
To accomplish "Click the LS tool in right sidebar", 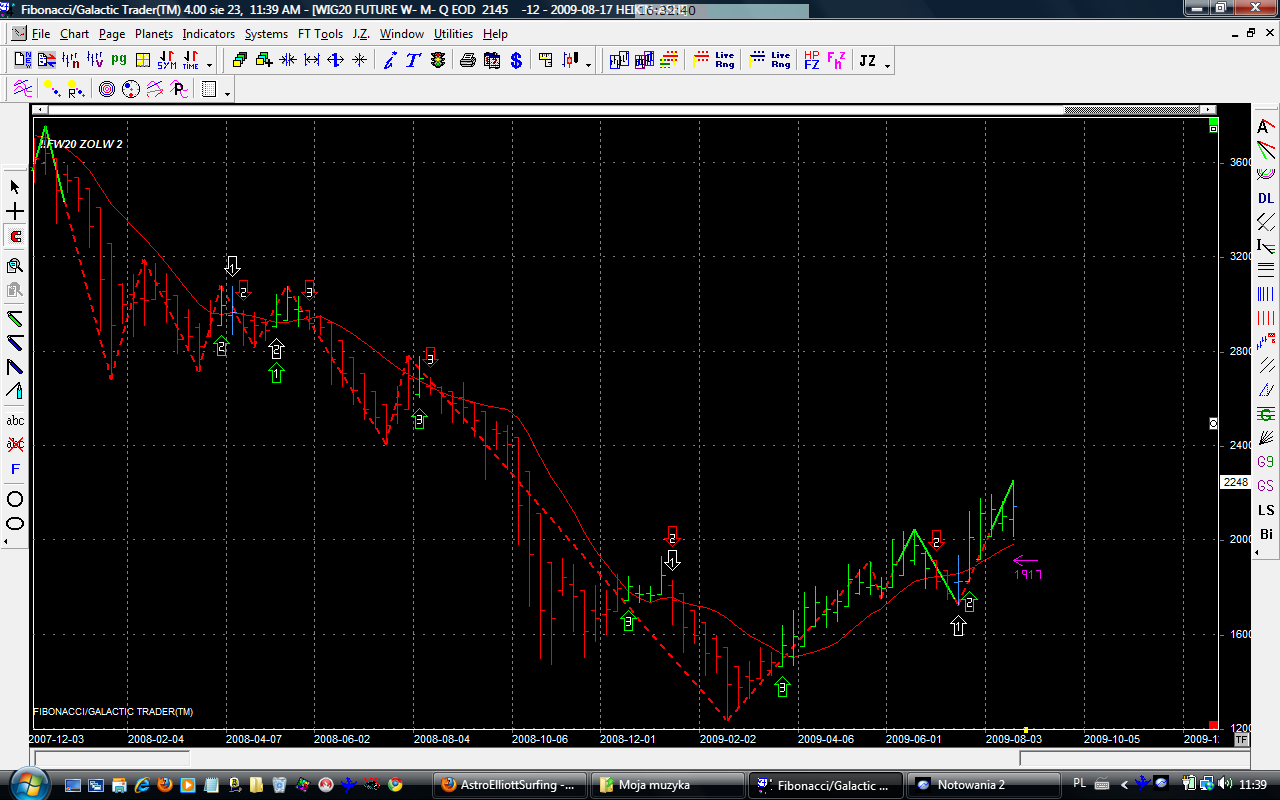I will tap(1266, 510).
